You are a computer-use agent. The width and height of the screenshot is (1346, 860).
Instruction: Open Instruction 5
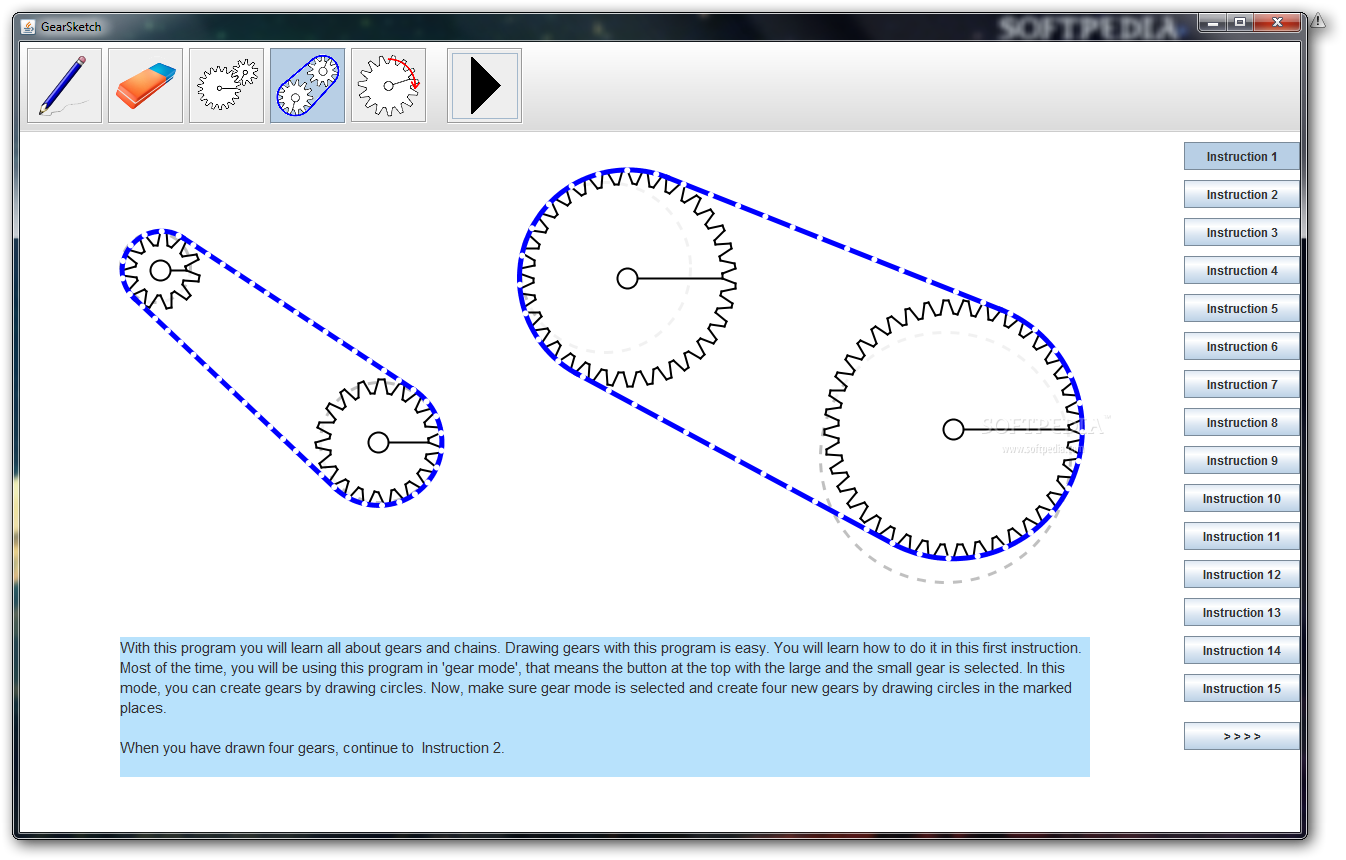[x=1241, y=309]
